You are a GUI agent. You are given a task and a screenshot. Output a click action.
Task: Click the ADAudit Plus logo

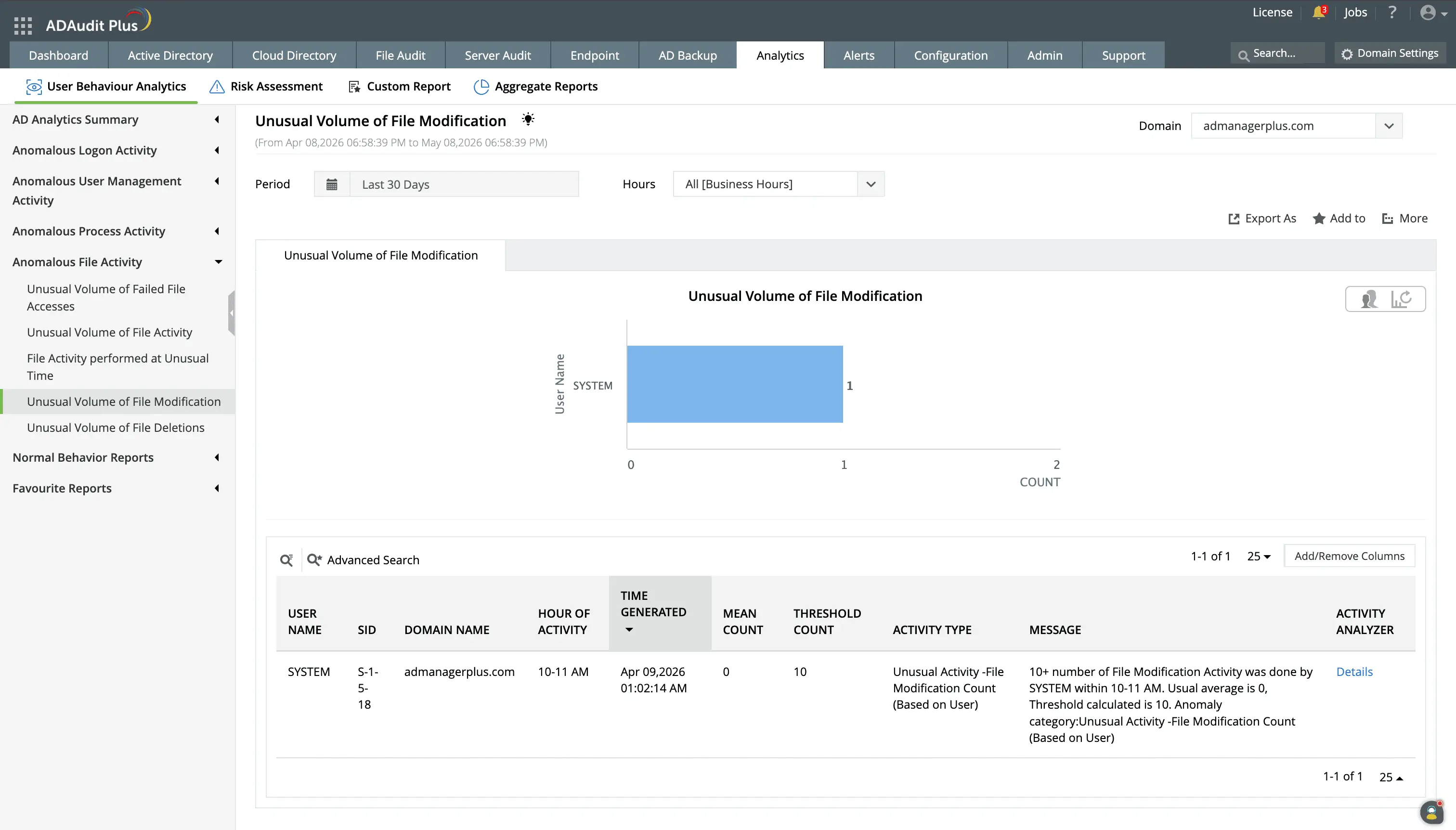[x=98, y=21]
